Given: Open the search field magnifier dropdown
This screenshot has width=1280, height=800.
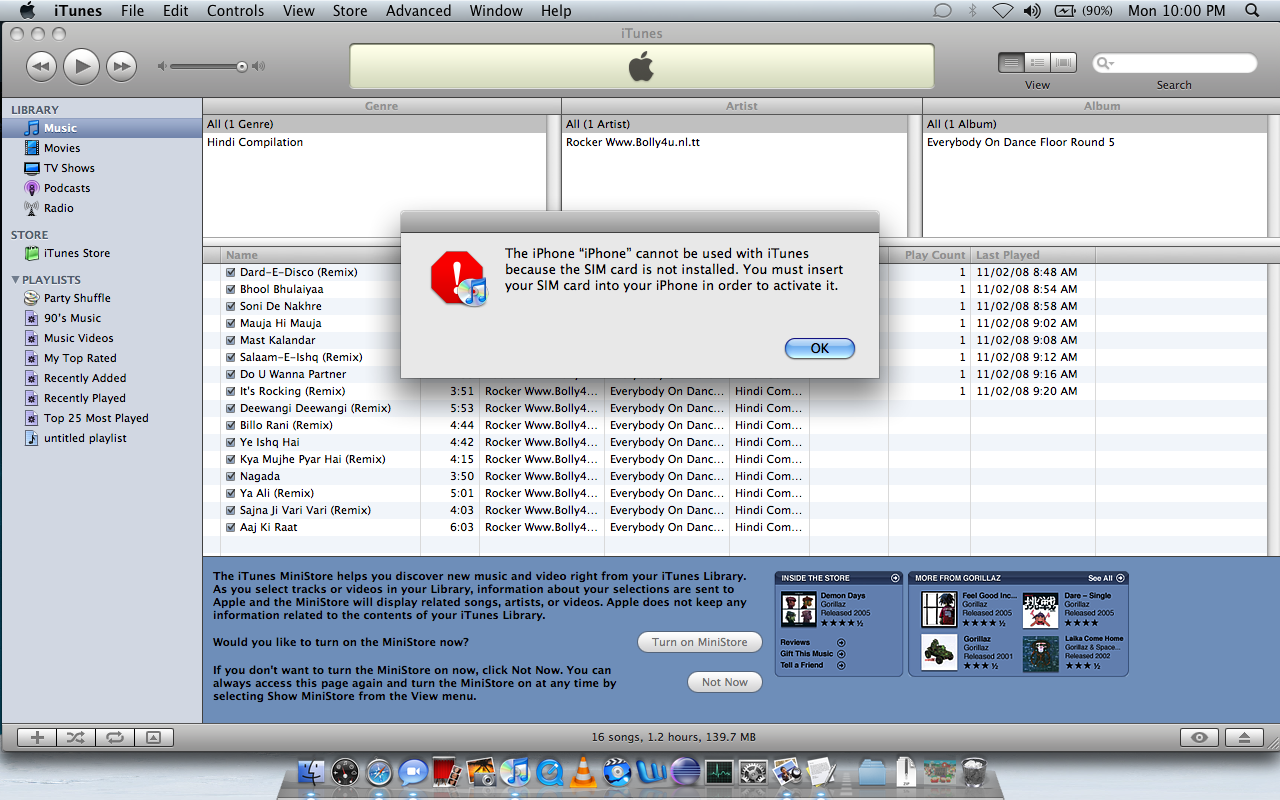Looking at the screenshot, I should (x=1105, y=63).
